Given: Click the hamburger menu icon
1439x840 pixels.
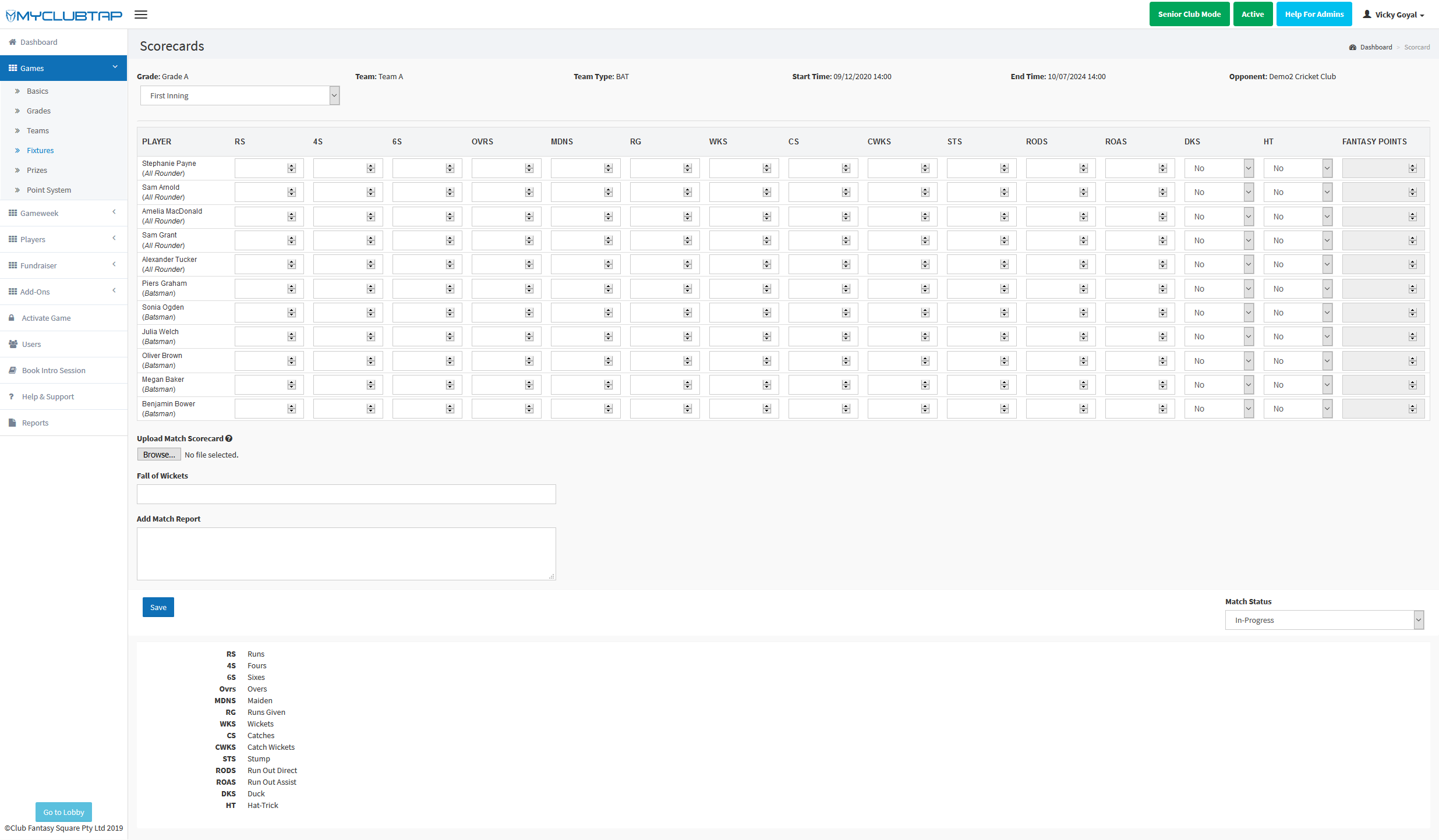Looking at the screenshot, I should pos(141,15).
